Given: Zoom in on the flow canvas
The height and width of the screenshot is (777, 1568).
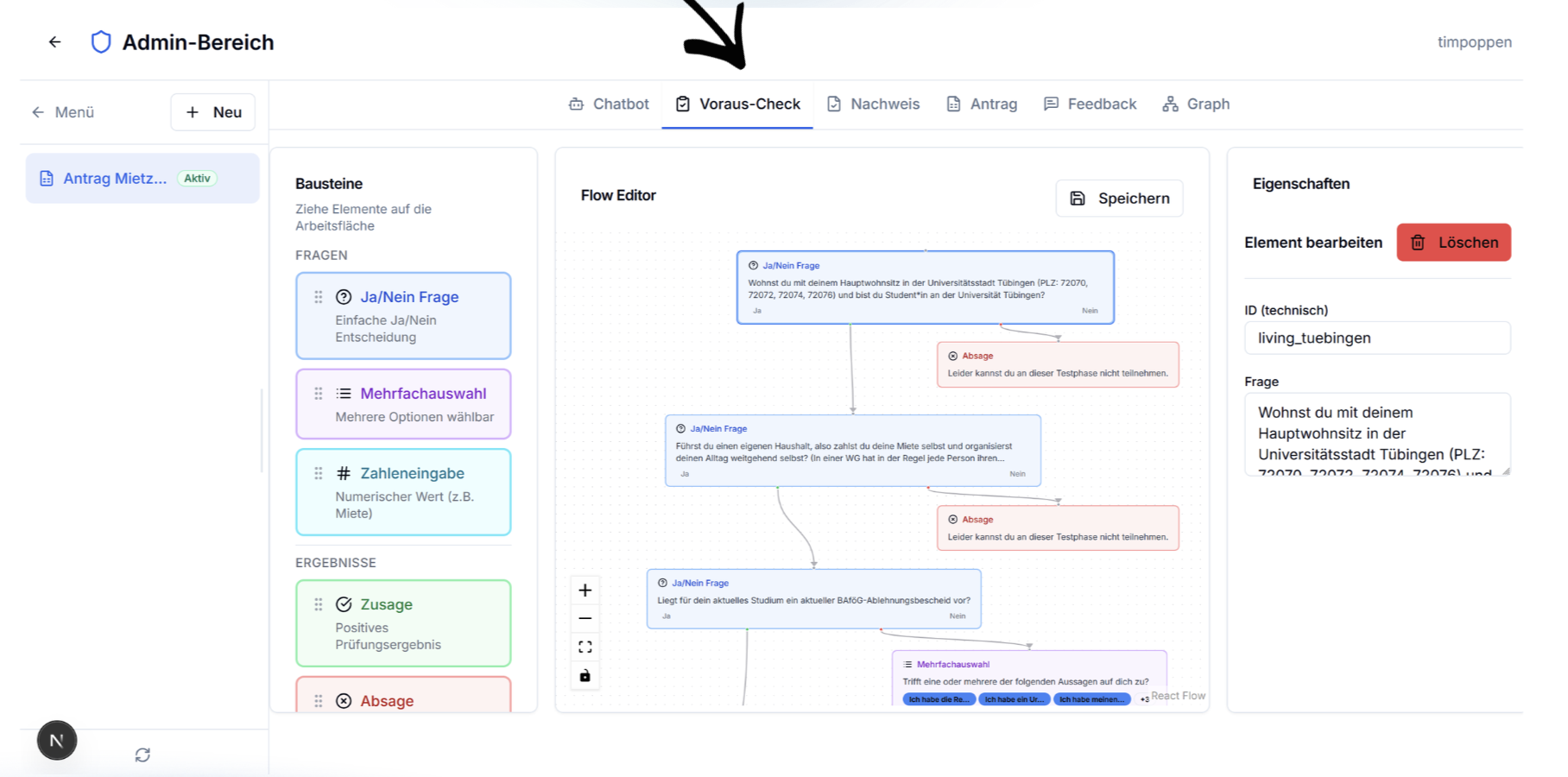Looking at the screenshot, I should [x=585, y=591].
